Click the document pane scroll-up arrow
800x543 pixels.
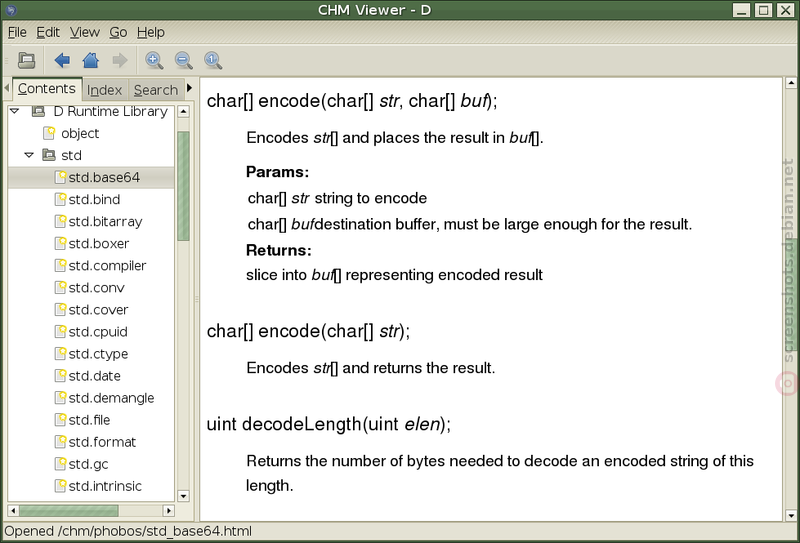point(791,82)
